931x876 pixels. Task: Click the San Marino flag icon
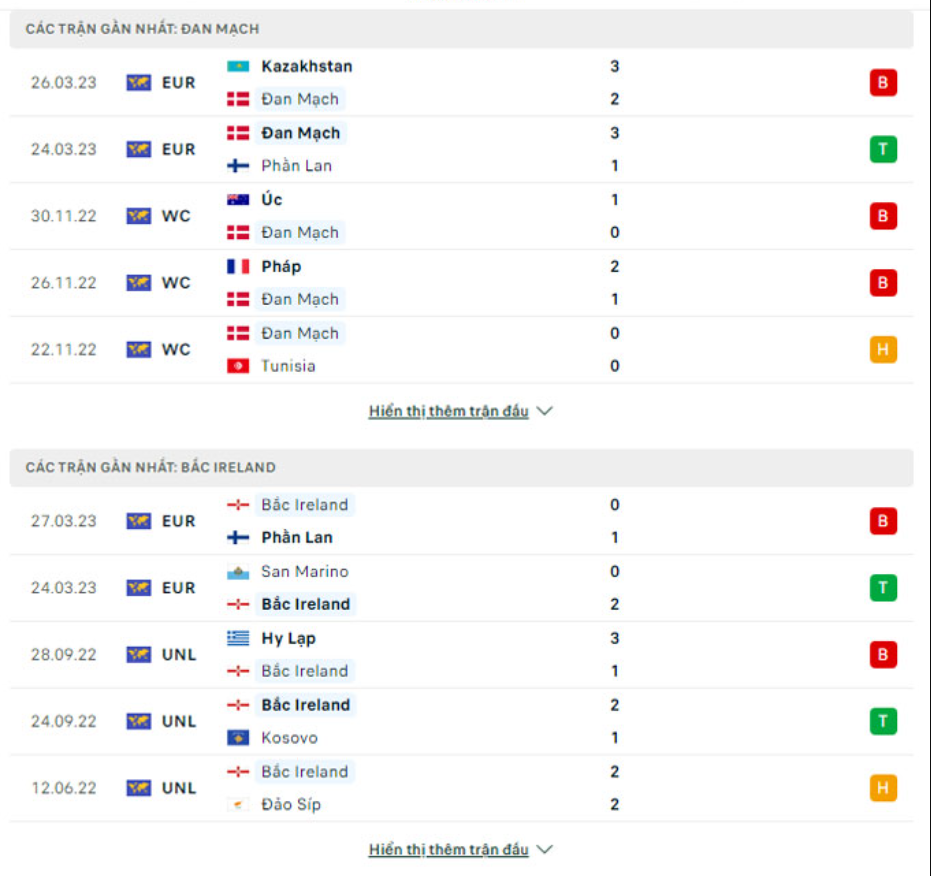(238, 572)
